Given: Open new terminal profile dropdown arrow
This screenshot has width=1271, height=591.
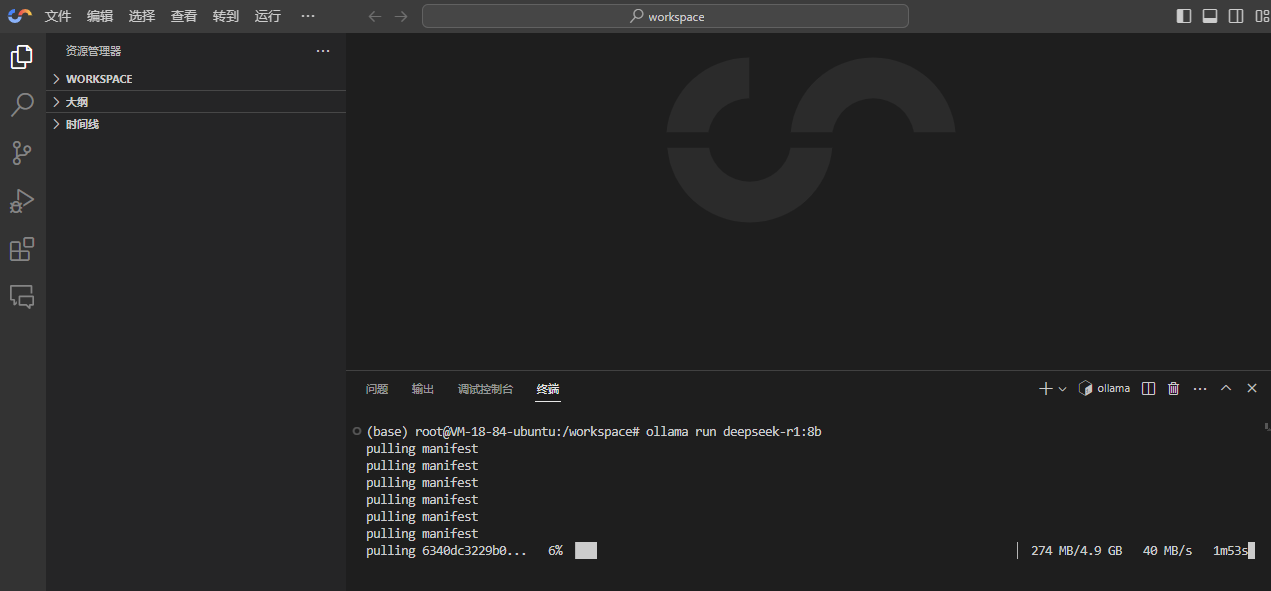Looking at the screenshot, I should coord(1062,389).
